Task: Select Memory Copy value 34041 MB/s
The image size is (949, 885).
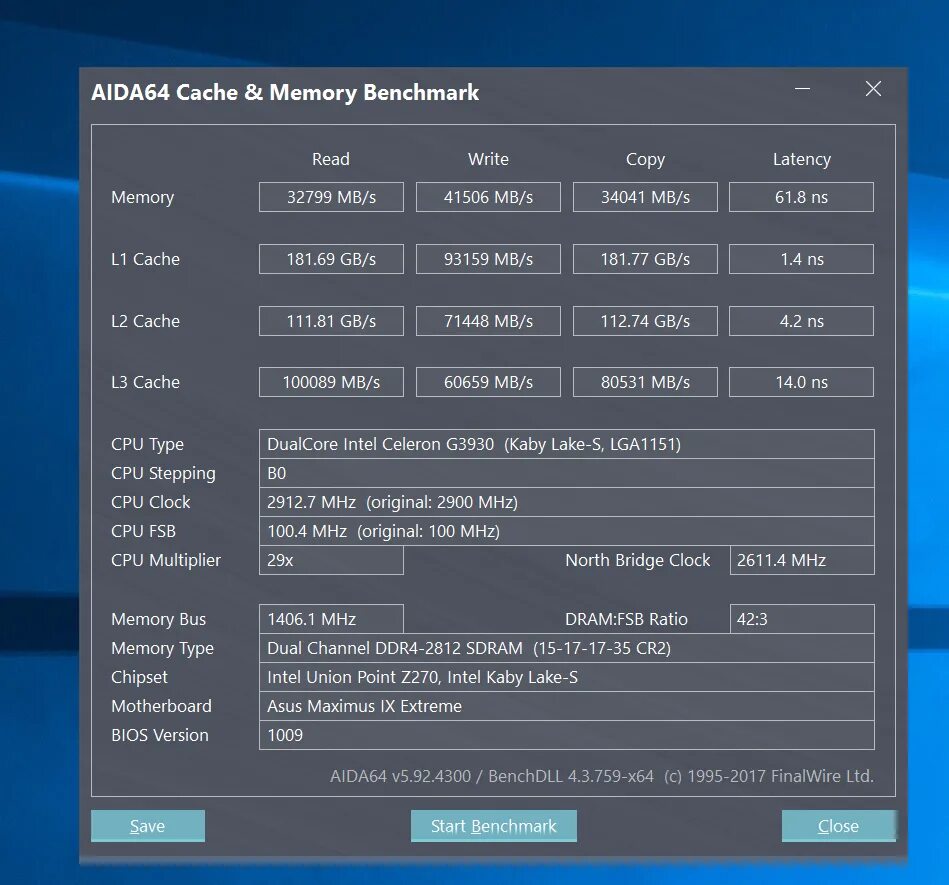Action: [645, 197]
